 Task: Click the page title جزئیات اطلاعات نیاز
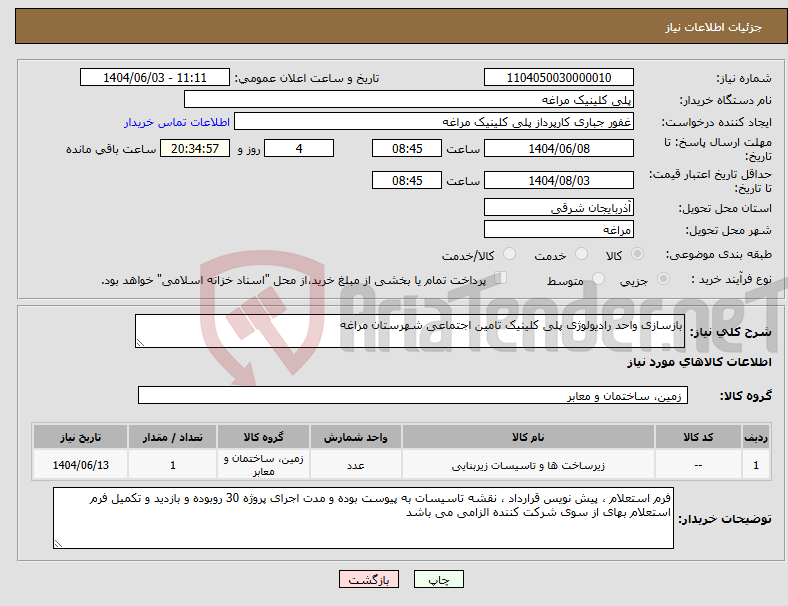coord(714,27)
